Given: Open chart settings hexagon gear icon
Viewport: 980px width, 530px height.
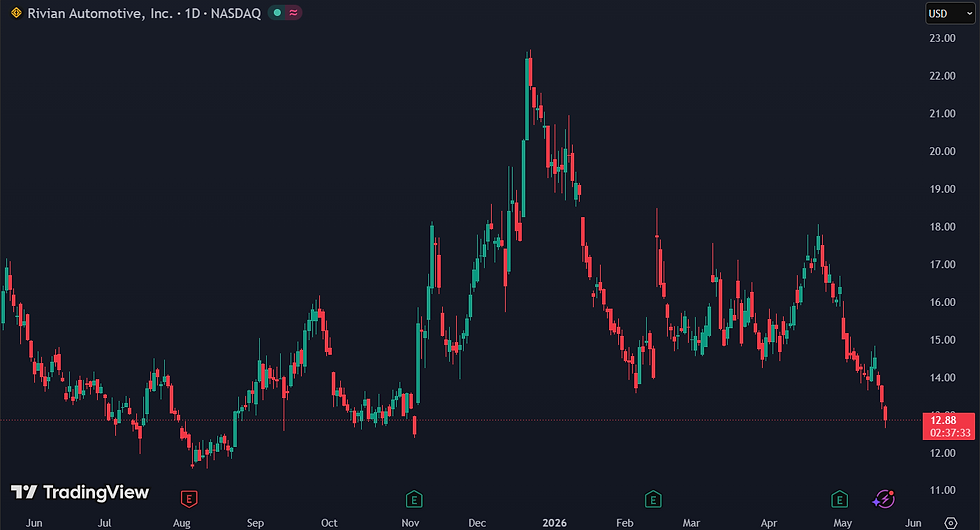Looking at the screenshot, I should [x=951, y=522].
